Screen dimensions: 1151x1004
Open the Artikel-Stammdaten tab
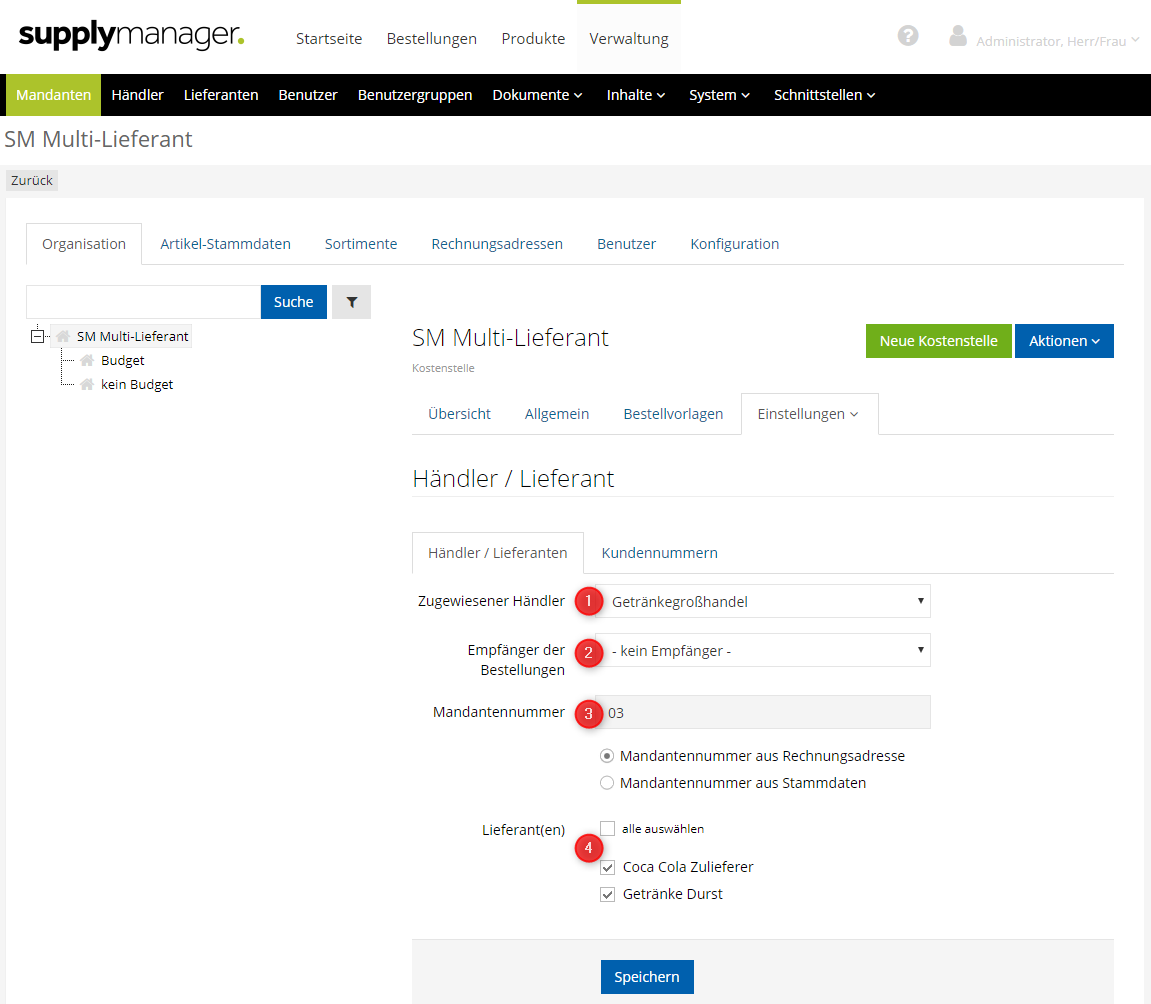(225, 244)
